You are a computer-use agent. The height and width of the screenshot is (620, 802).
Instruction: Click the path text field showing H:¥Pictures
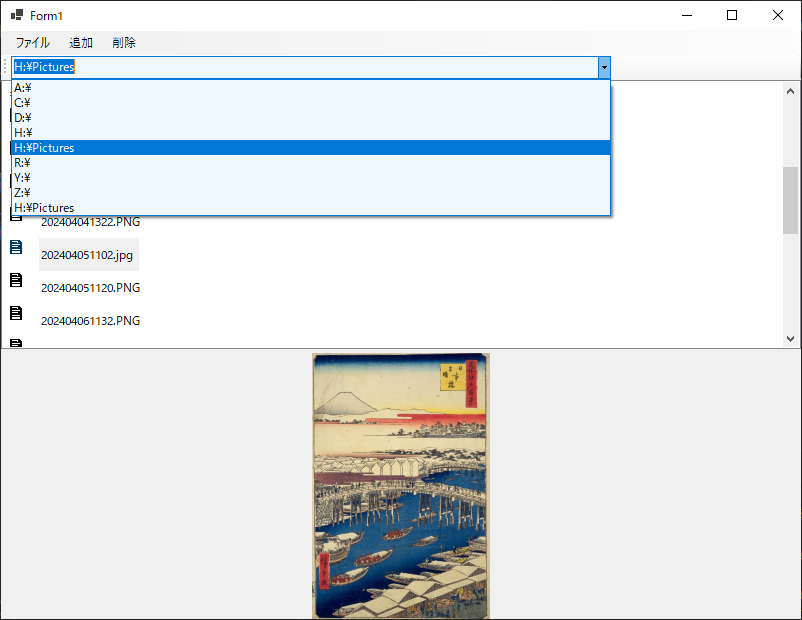click(305, 67)
